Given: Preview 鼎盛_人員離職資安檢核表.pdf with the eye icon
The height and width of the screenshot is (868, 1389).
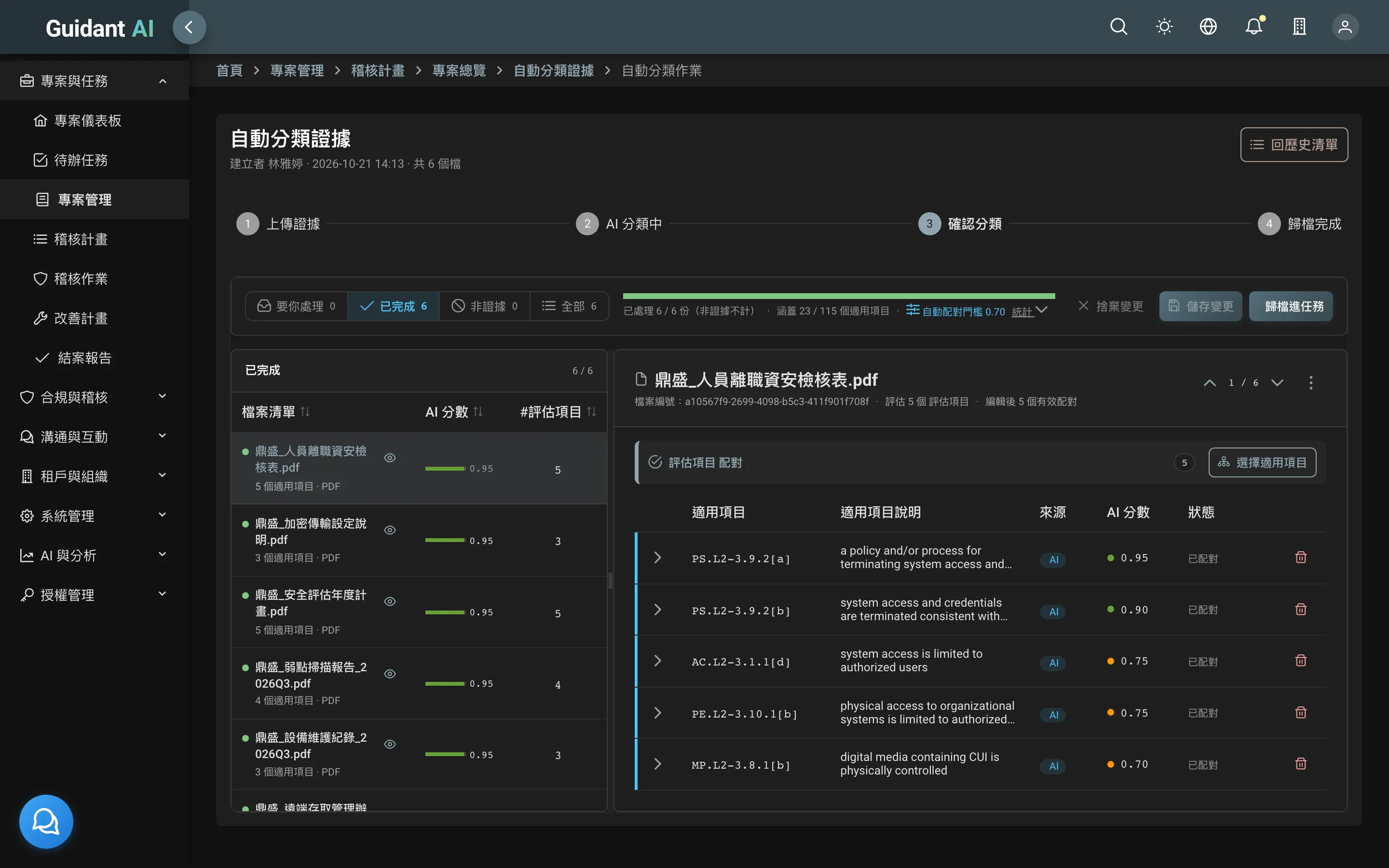Looking at the screenshot, I should coord(390,458).
